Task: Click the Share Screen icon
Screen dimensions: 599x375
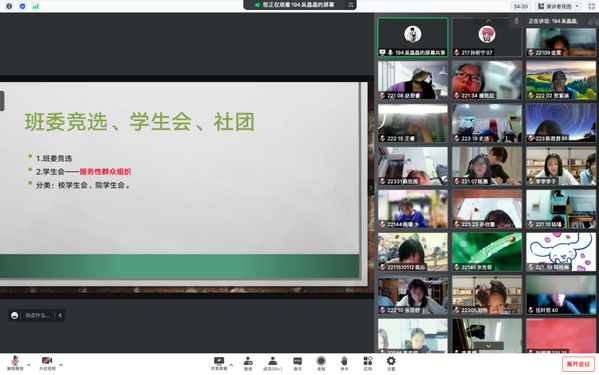Action: point(219,364)
